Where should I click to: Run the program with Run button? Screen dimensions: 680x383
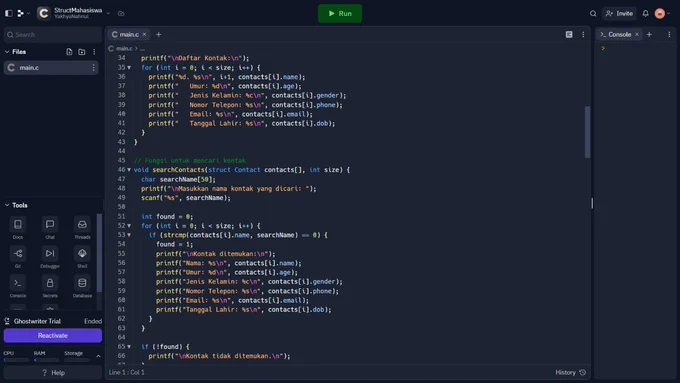[x=340, y=13]
